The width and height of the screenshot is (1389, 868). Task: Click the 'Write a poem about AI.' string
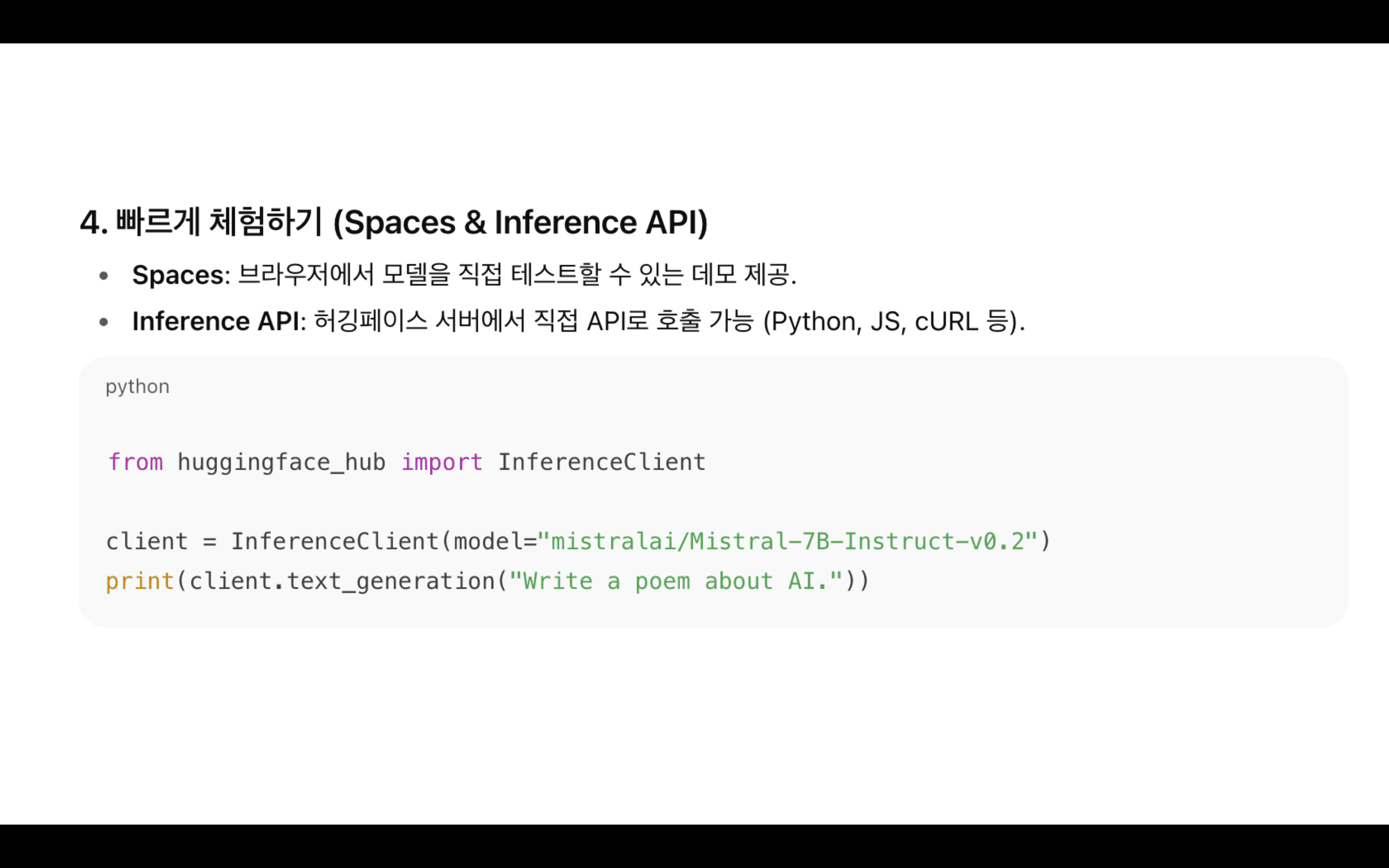click(676, 581)
